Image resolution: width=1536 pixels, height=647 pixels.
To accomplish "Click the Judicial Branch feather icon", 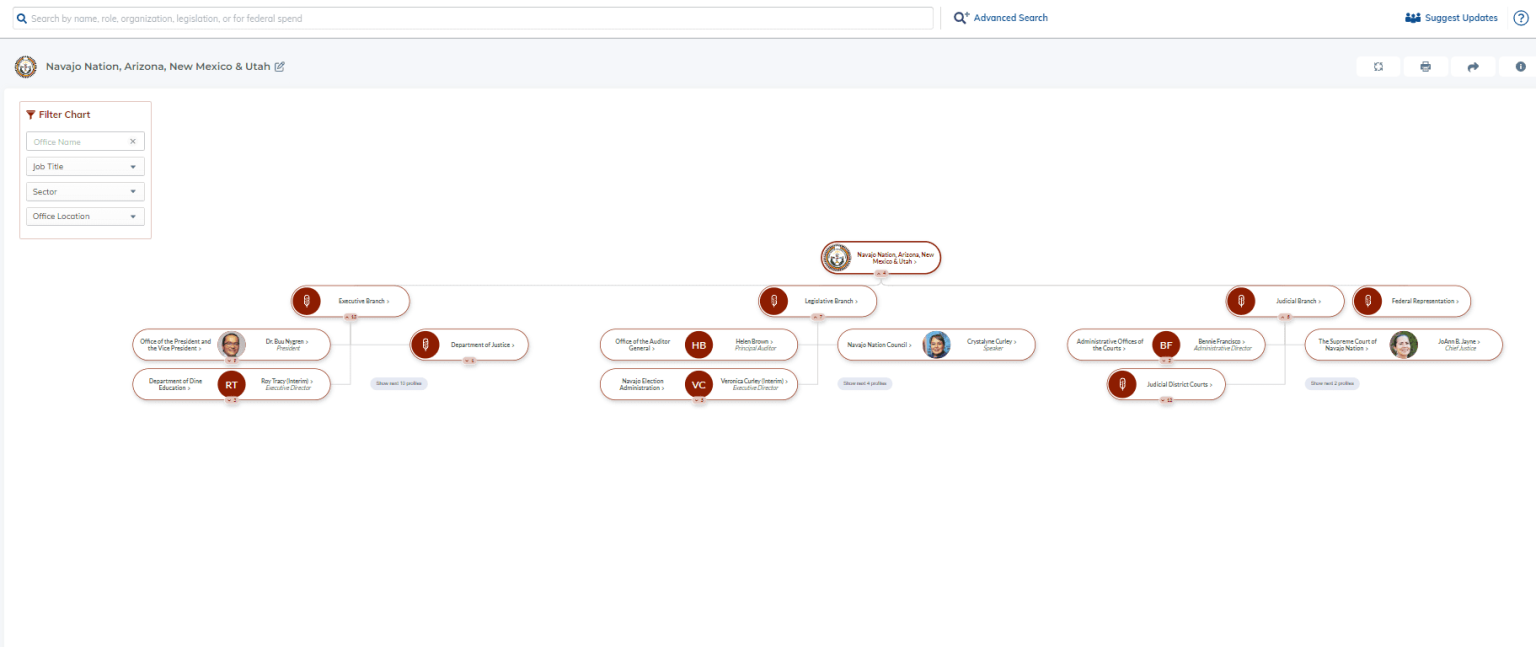I will click(x=1241, y=301).
